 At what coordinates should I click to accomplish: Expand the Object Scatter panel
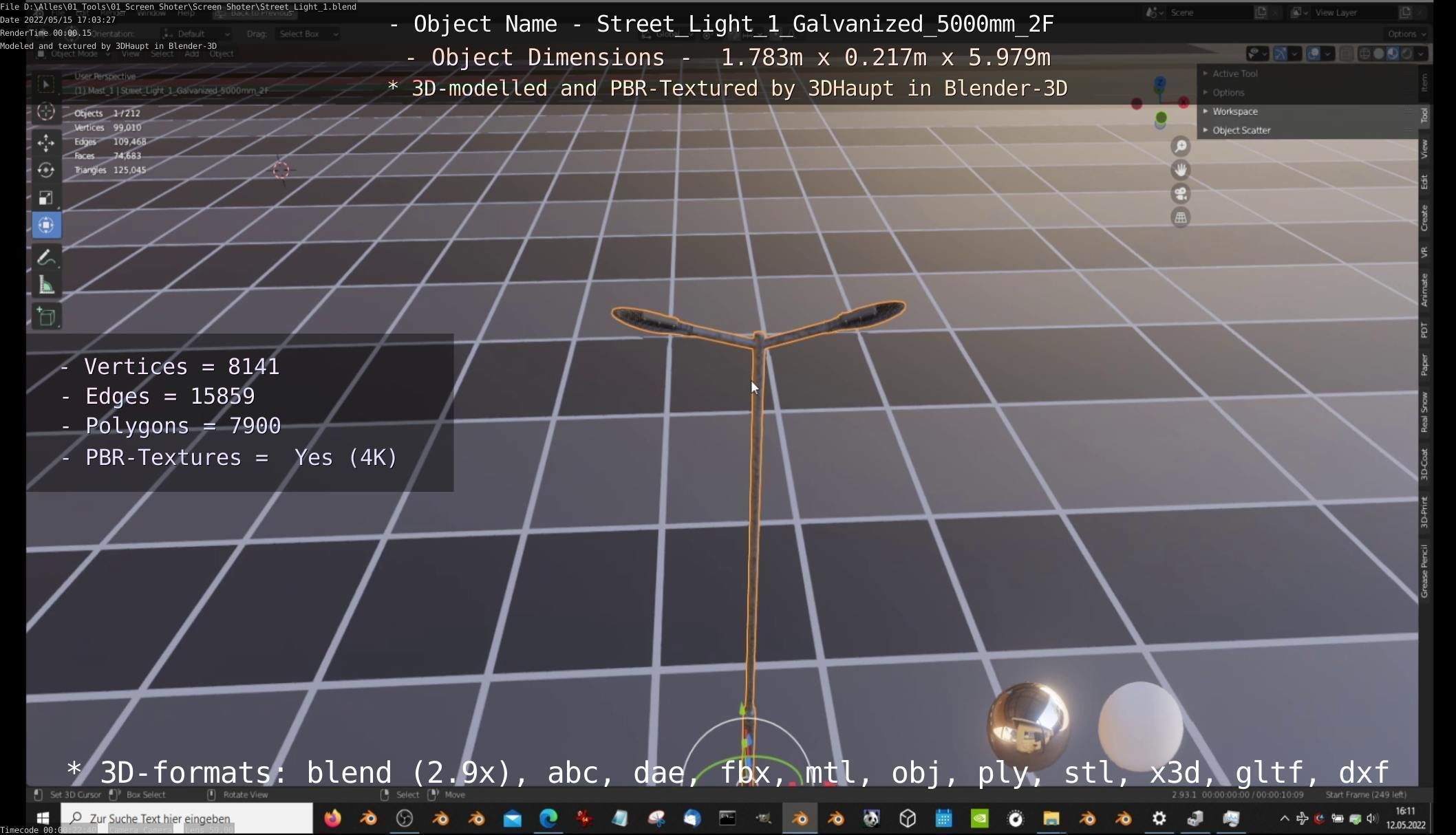point(1241,130)
